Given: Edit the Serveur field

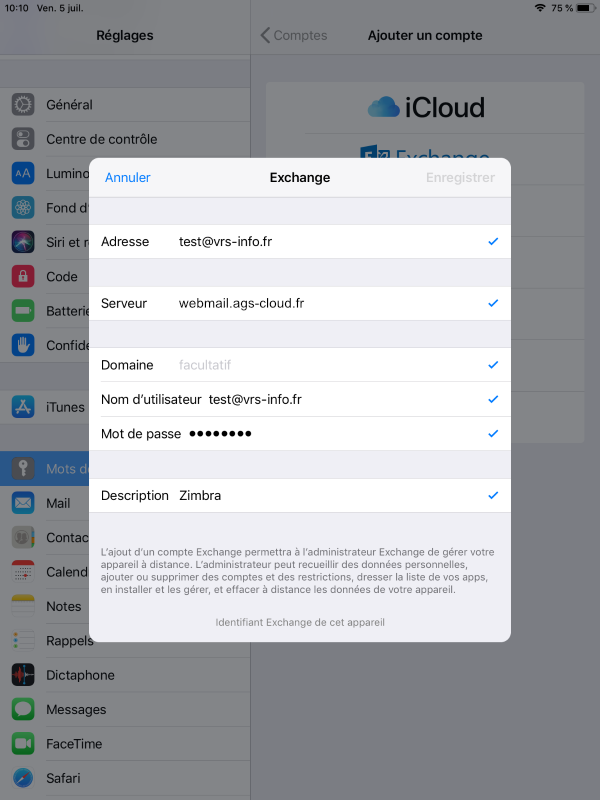Looking at the screenshot, I should tap(300, 303).
